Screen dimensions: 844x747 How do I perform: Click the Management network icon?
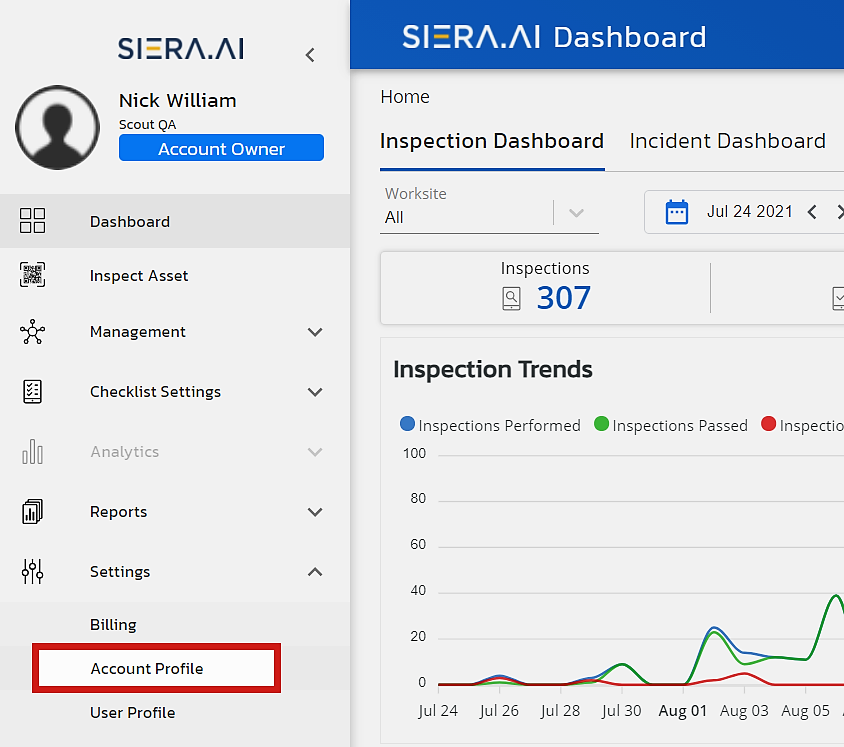(x=33, y=331)
